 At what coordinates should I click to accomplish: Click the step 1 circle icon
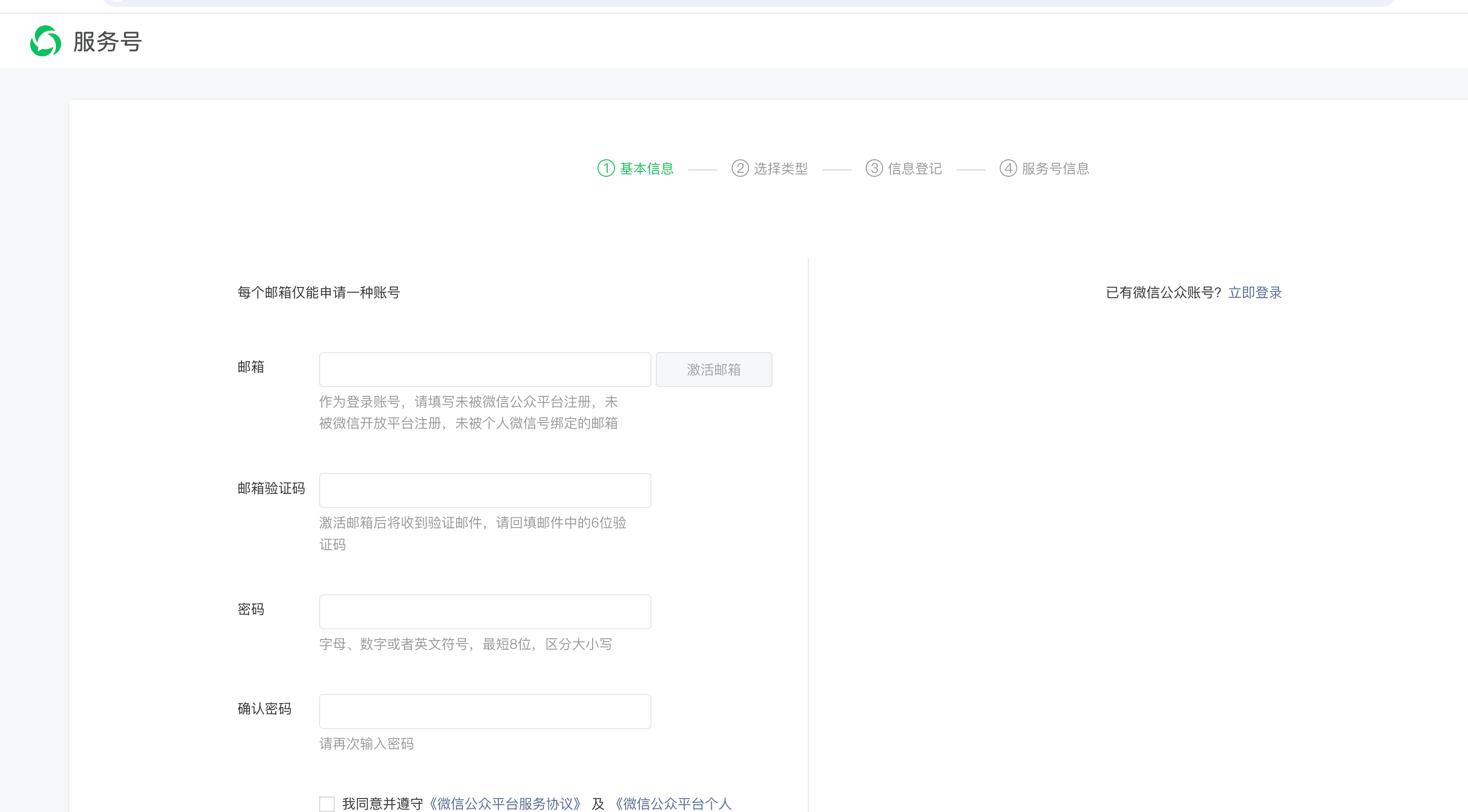(606, 168)
